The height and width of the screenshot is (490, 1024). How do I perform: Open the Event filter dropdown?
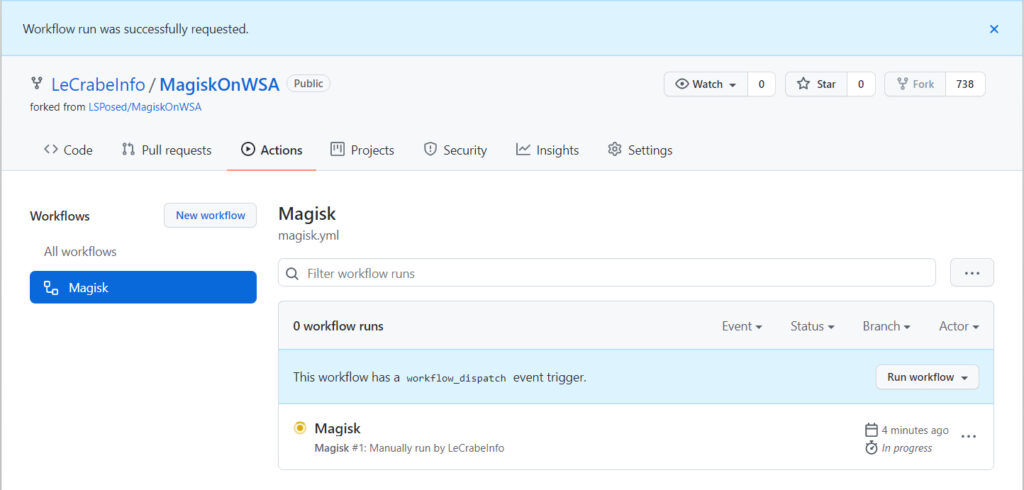coord(741,326)
